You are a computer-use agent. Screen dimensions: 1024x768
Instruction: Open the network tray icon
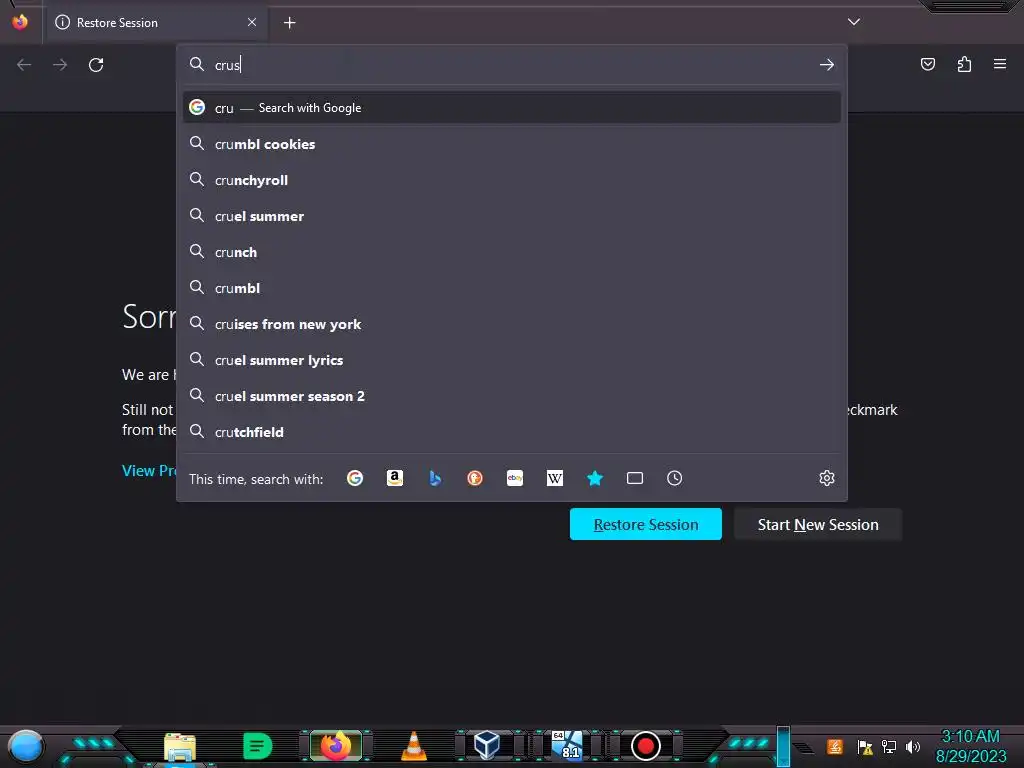[x=889, y=746]
